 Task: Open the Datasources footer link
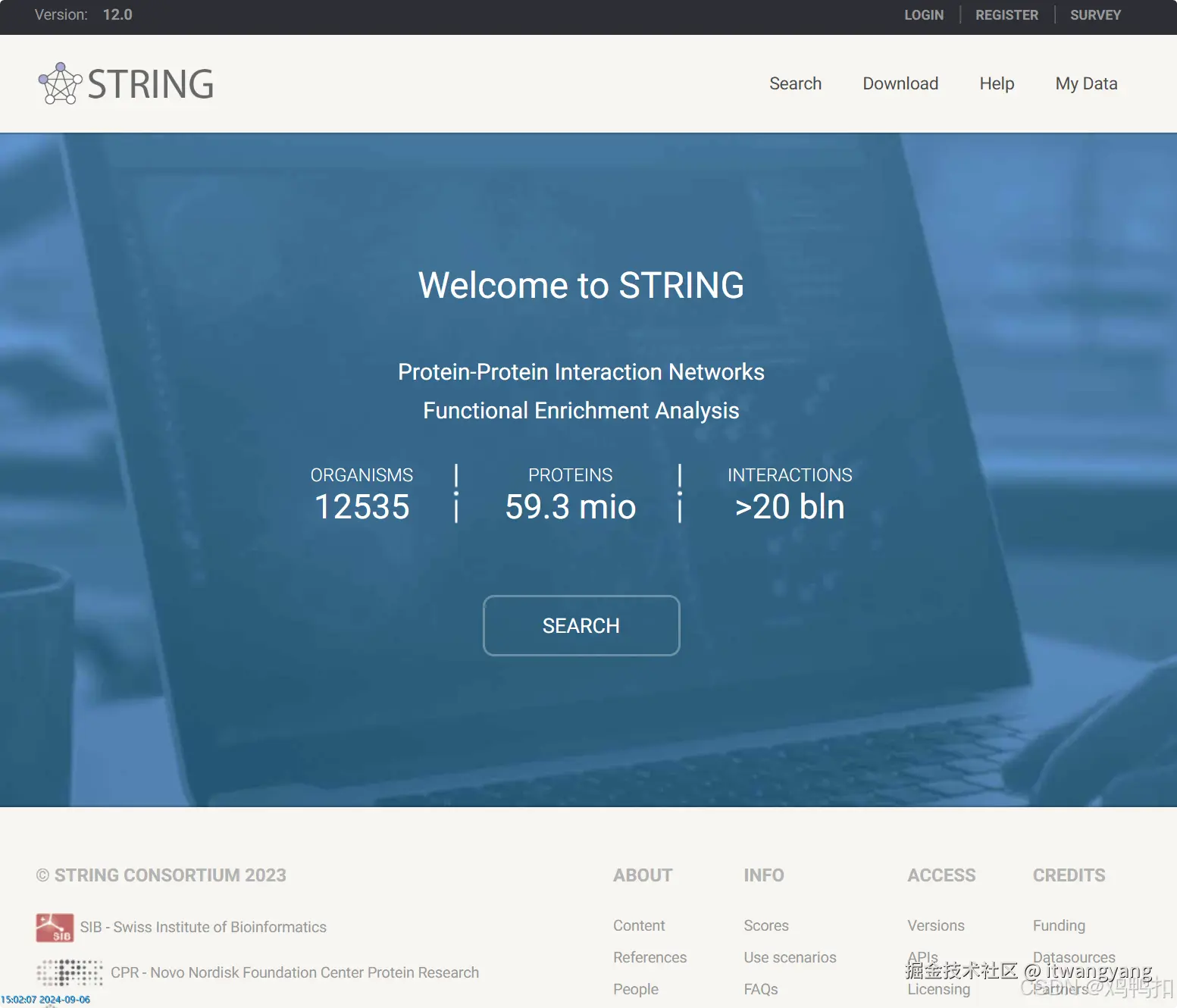[x=1074, y=957]
